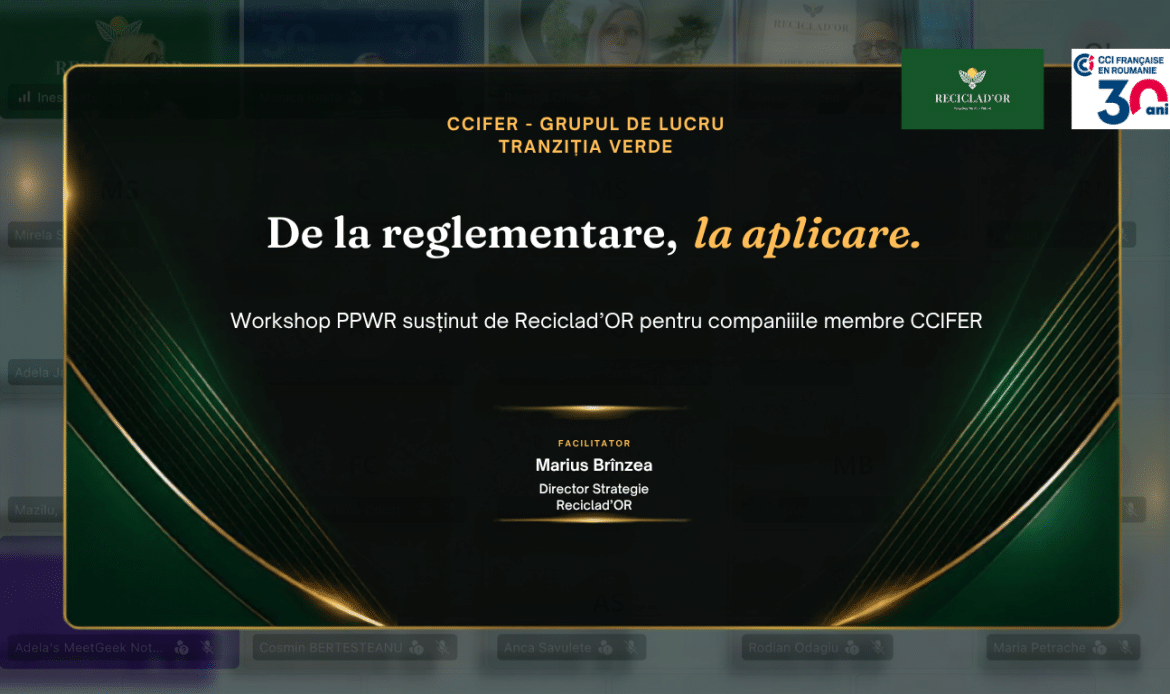Click status icon next to Adela's MeetGeek Not...
The image size is (1170, 694).
pos(181,648)
